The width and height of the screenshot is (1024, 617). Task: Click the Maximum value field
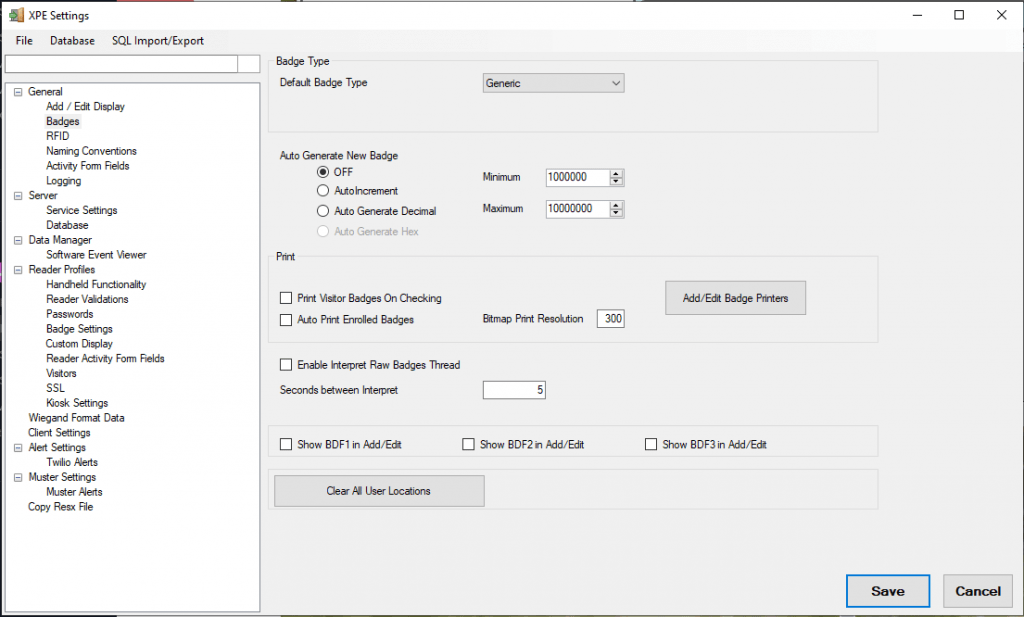coord(578,209)
